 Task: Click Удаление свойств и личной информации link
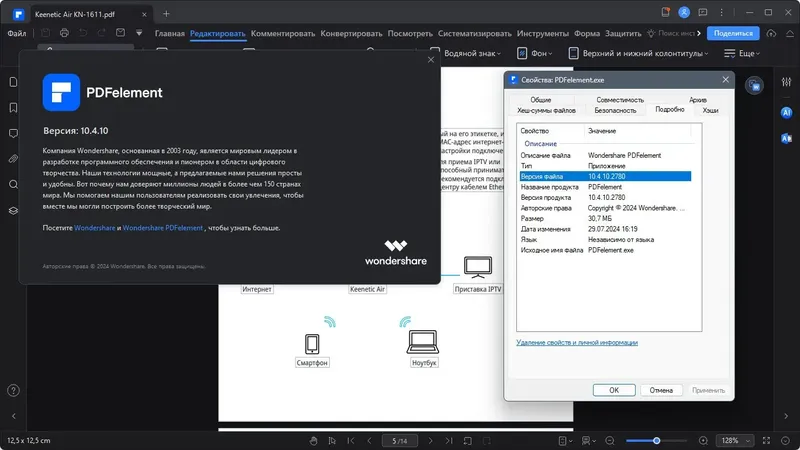577,342
